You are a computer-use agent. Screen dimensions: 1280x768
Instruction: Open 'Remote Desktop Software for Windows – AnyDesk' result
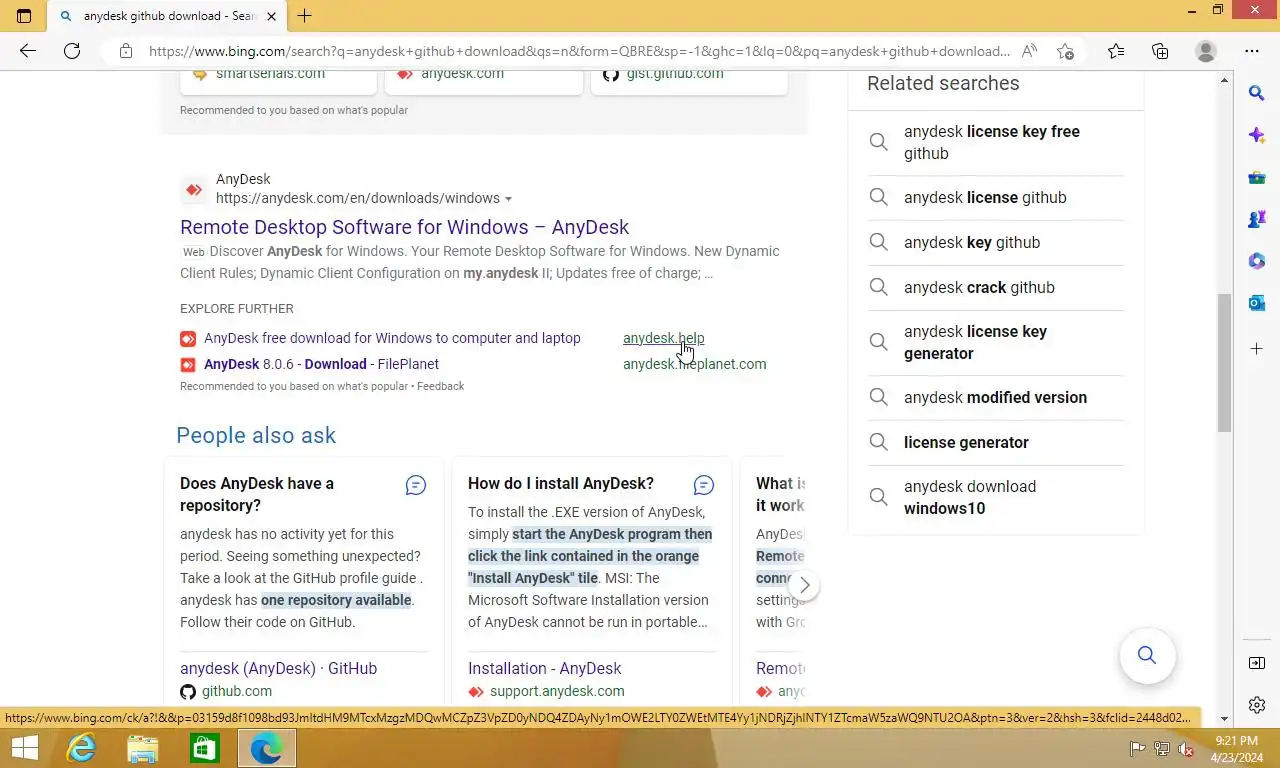click(404, 227)
